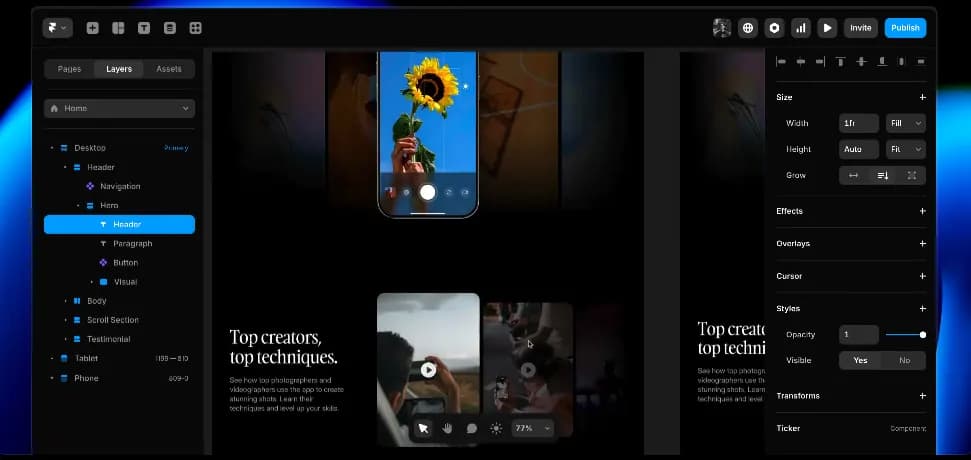Expand the Phone breakpoint layer
The image size is (971, 460).
pos(51,378)
